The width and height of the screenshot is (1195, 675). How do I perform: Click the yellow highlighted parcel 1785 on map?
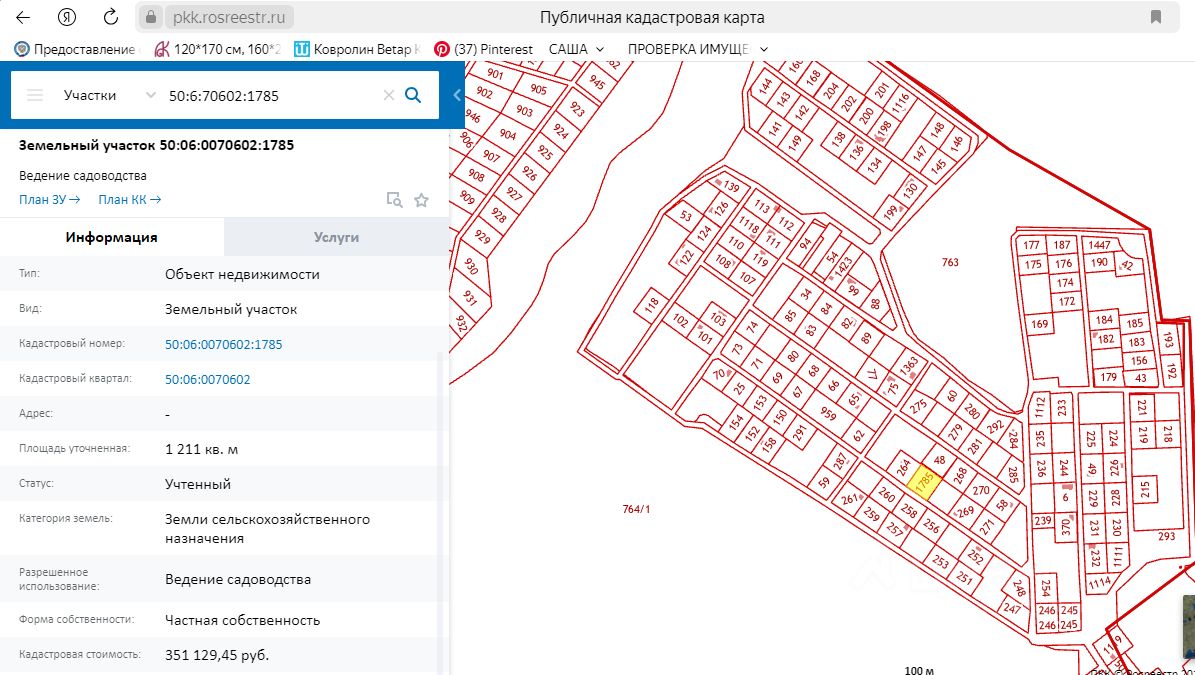(x=923, y=480)
